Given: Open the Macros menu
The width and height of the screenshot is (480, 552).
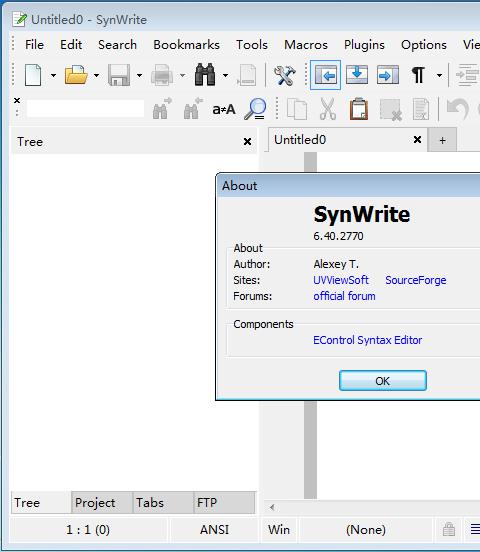Looking at the screenshot, I should pos(306,45).
